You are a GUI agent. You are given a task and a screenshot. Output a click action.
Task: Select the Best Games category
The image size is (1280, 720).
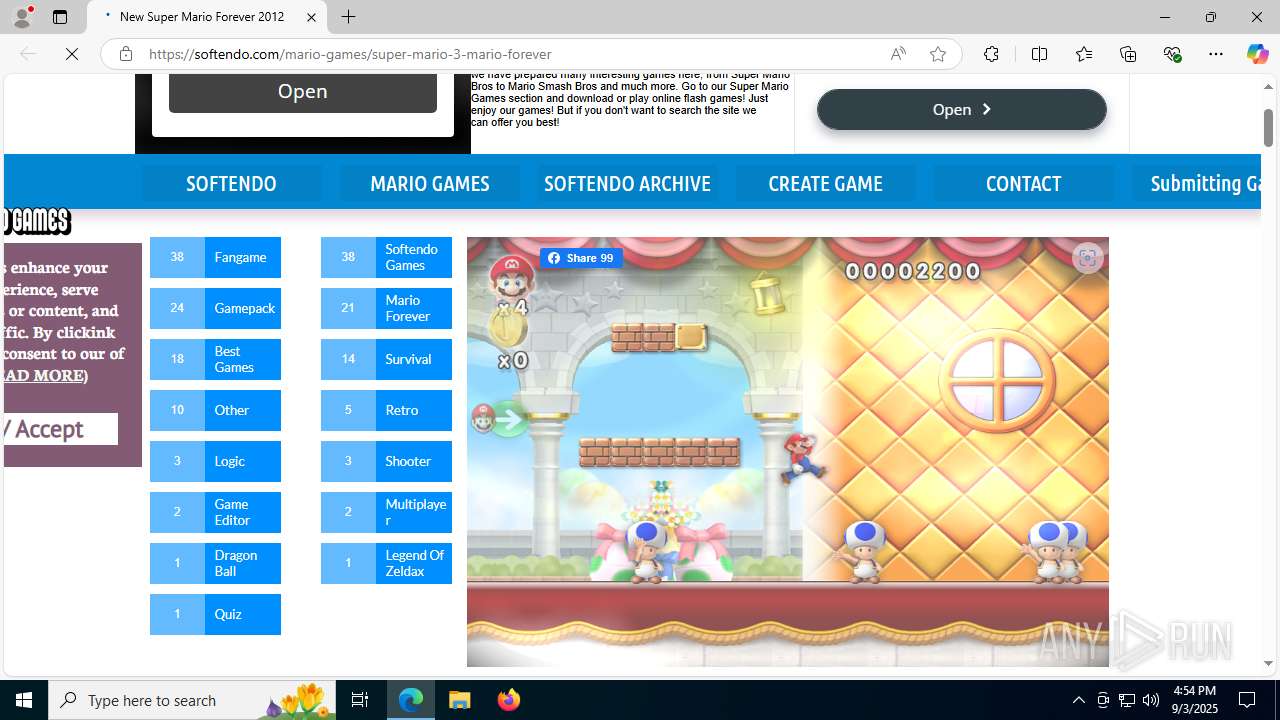[215, 359]
